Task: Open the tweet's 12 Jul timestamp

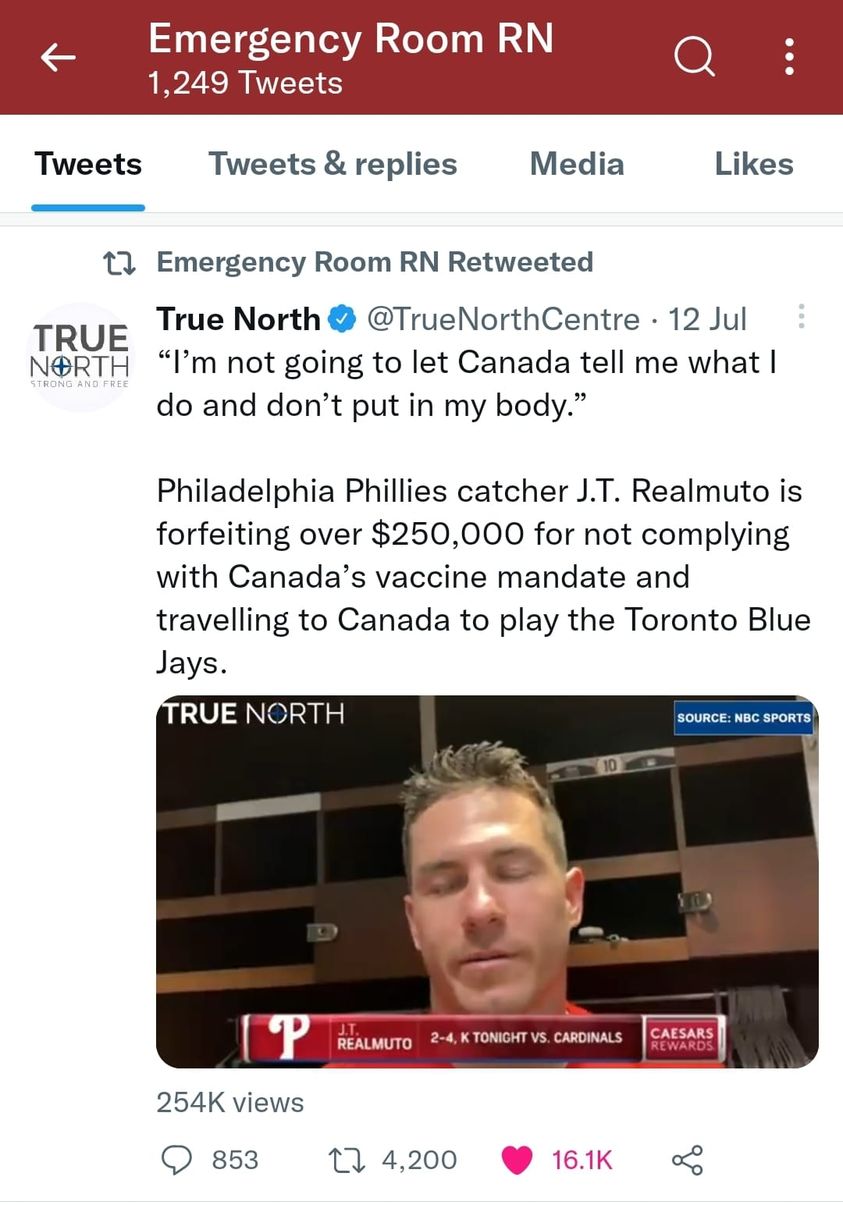Action: [708, 319]
